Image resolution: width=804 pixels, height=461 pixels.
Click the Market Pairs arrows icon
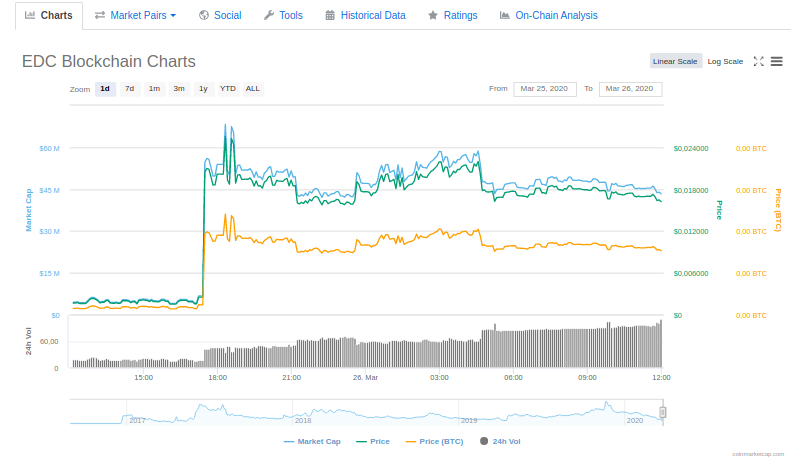click(100, 15)
